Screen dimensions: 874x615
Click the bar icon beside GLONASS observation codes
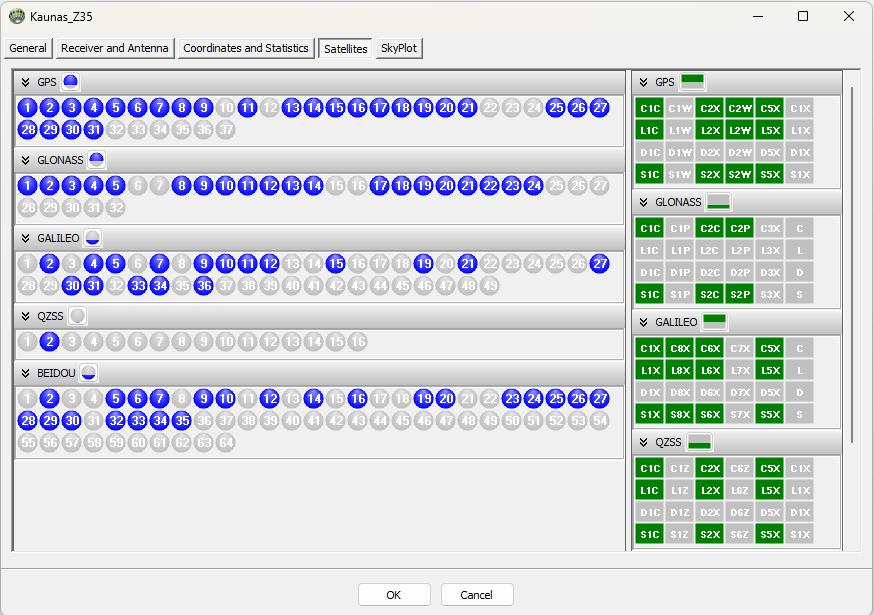[x=718, y=202]
